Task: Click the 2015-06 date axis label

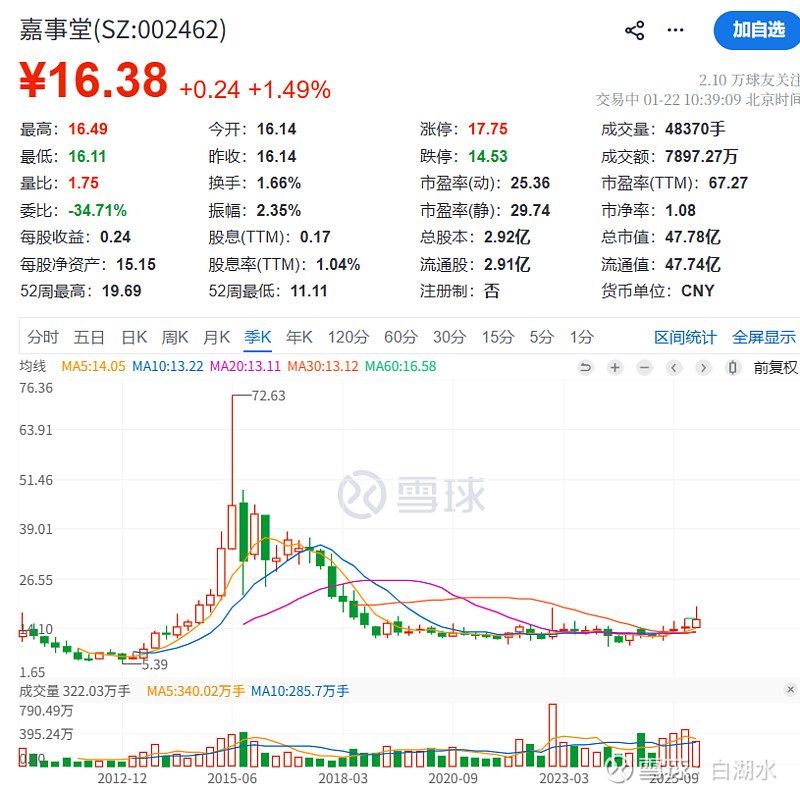Action: tap(232, 779)
